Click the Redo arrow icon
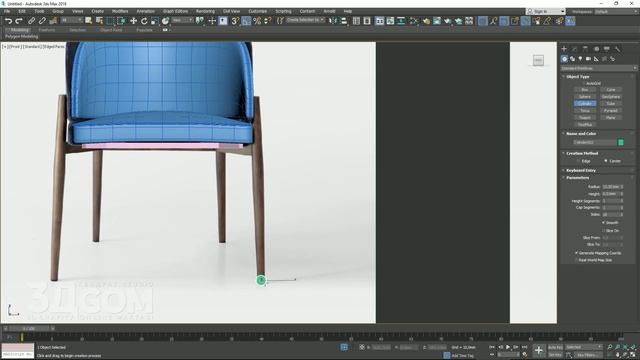Screen dimensions: 640x360 (19, 20)
